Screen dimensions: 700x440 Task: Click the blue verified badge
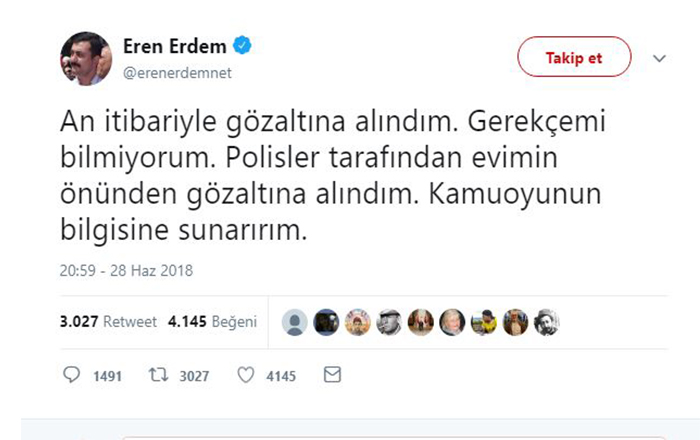[242, 45]
